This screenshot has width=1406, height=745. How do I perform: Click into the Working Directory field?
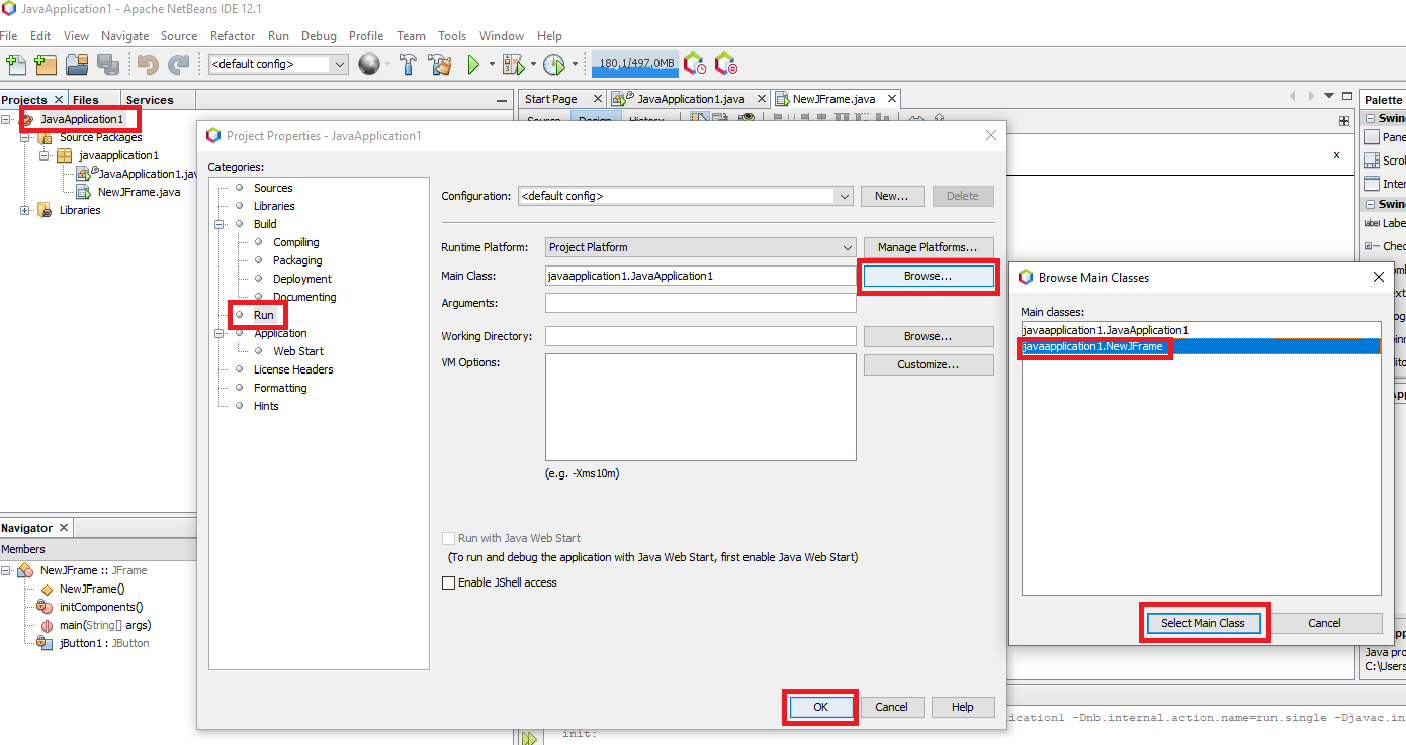point(700,336)
